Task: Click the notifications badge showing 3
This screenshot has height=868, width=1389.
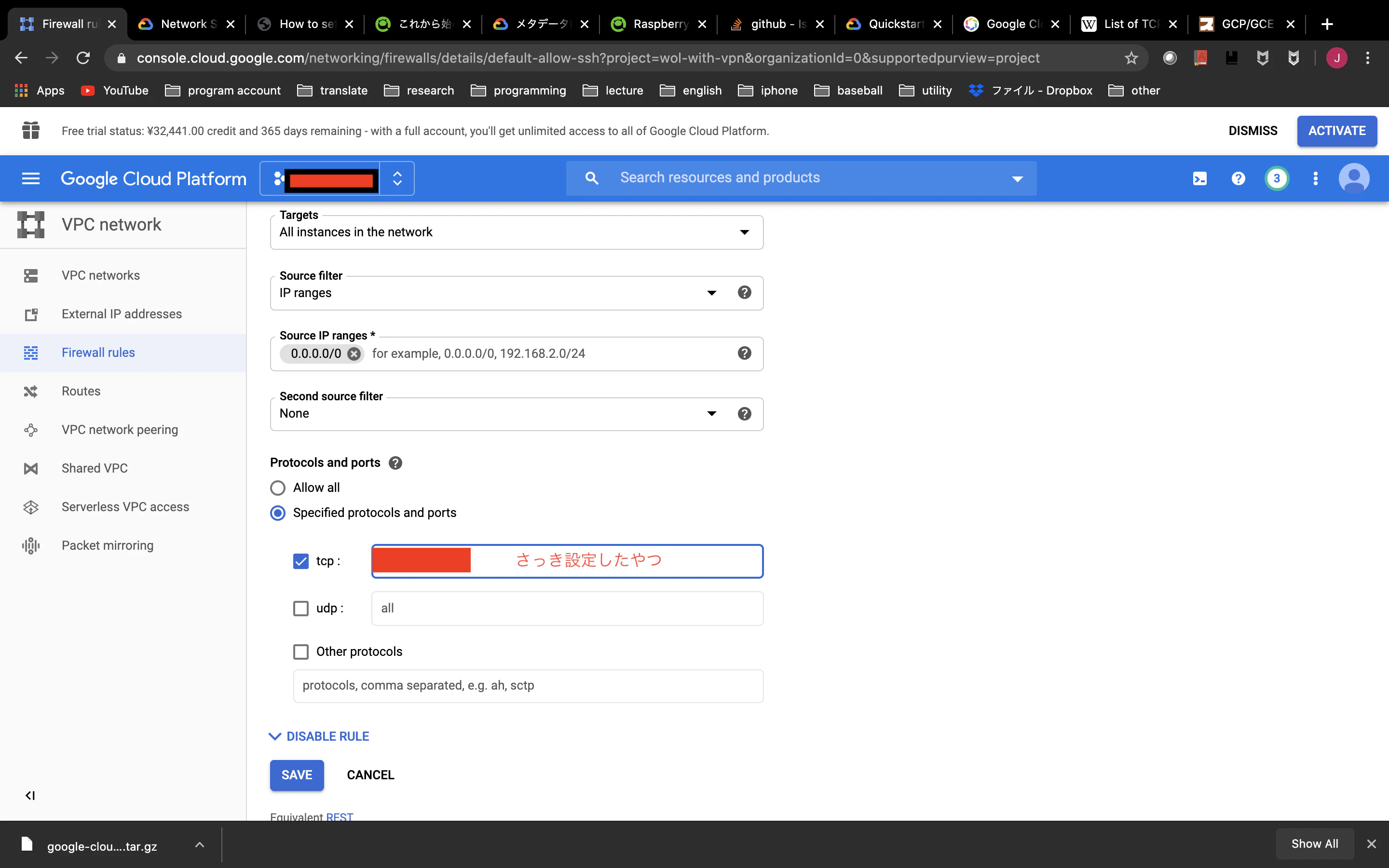Action: [x=1277, y=178]
